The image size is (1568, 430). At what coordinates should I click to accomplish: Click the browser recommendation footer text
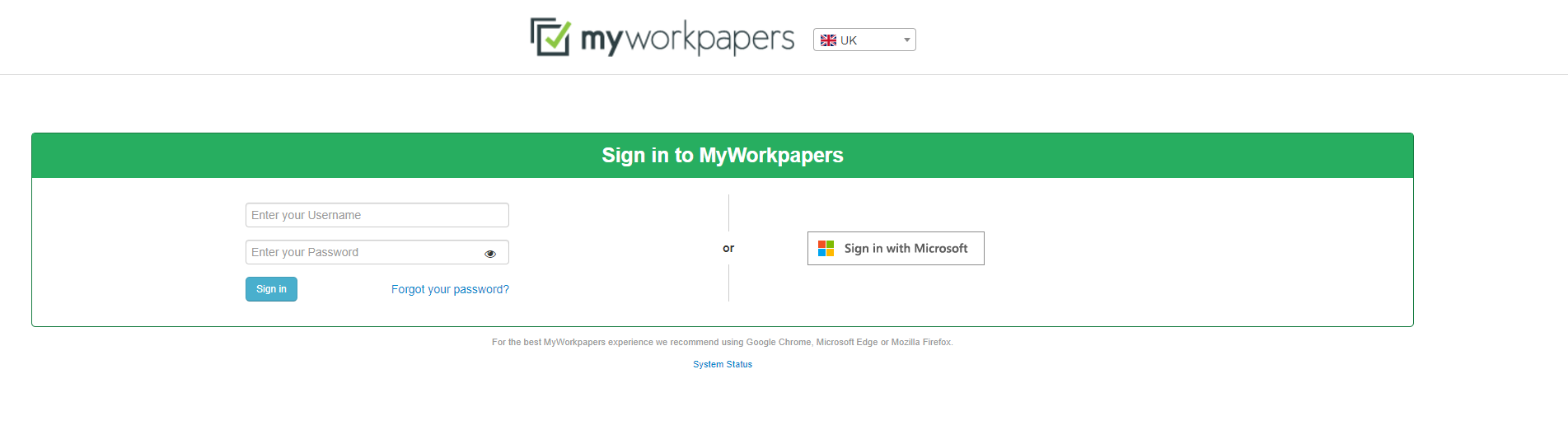[x=723, y=342]
